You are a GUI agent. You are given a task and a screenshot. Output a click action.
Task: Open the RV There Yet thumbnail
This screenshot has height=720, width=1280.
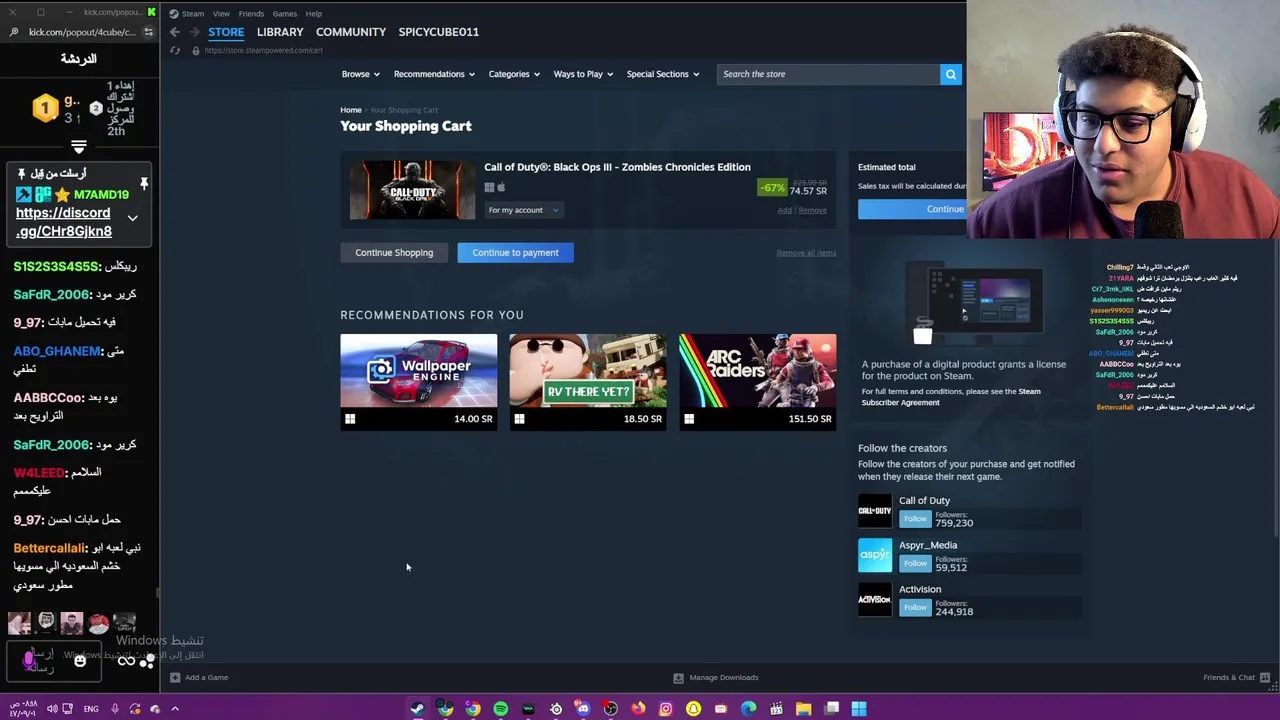coord(588,370)
